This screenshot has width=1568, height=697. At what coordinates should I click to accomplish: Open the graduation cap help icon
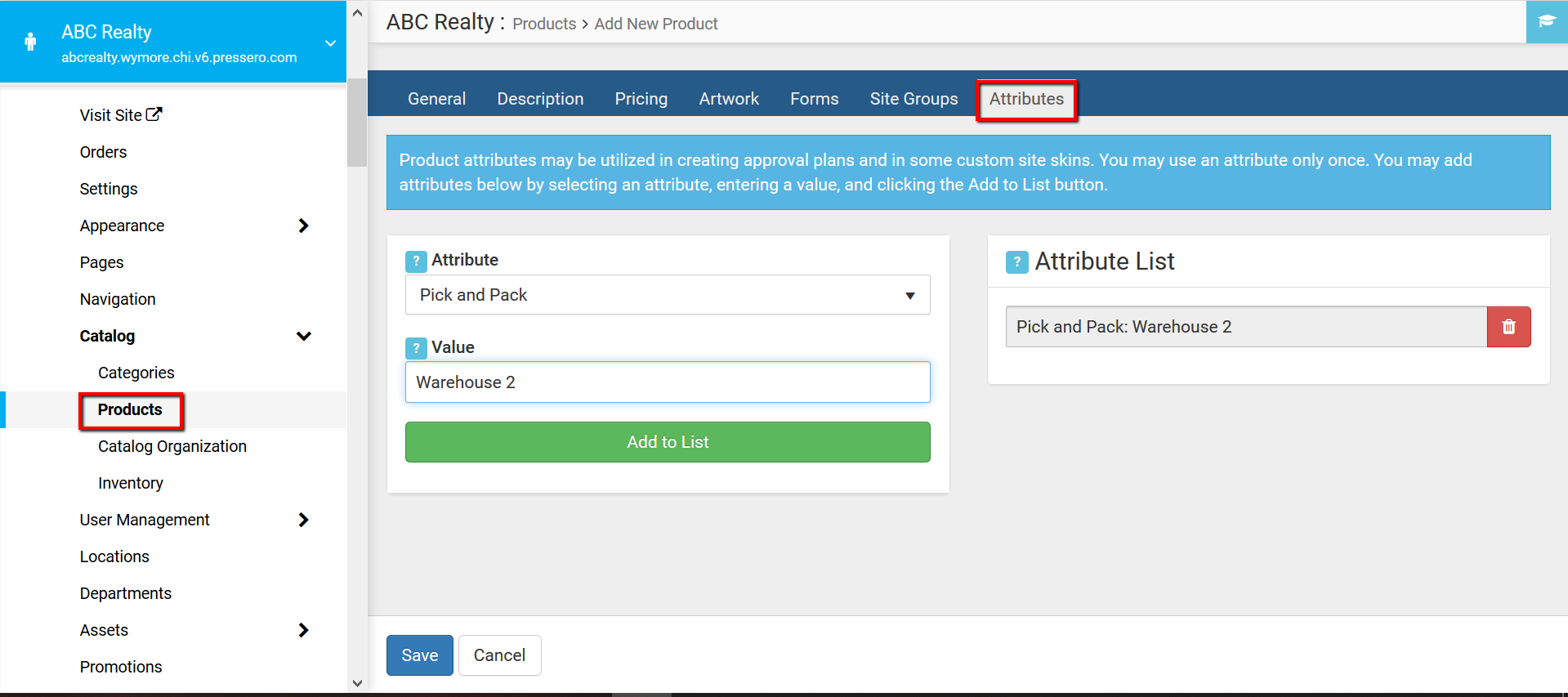[x=1547, y=21]
